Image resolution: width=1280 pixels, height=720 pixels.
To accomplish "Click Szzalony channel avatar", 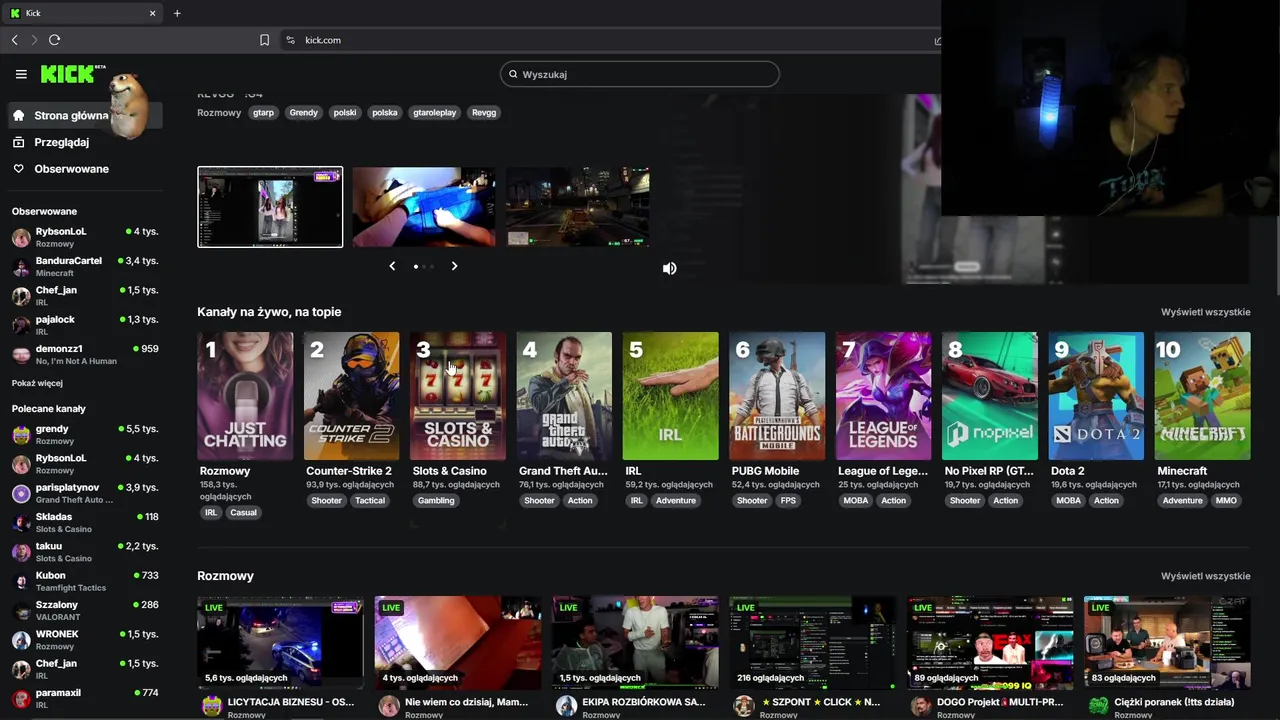I will point(21,611).
